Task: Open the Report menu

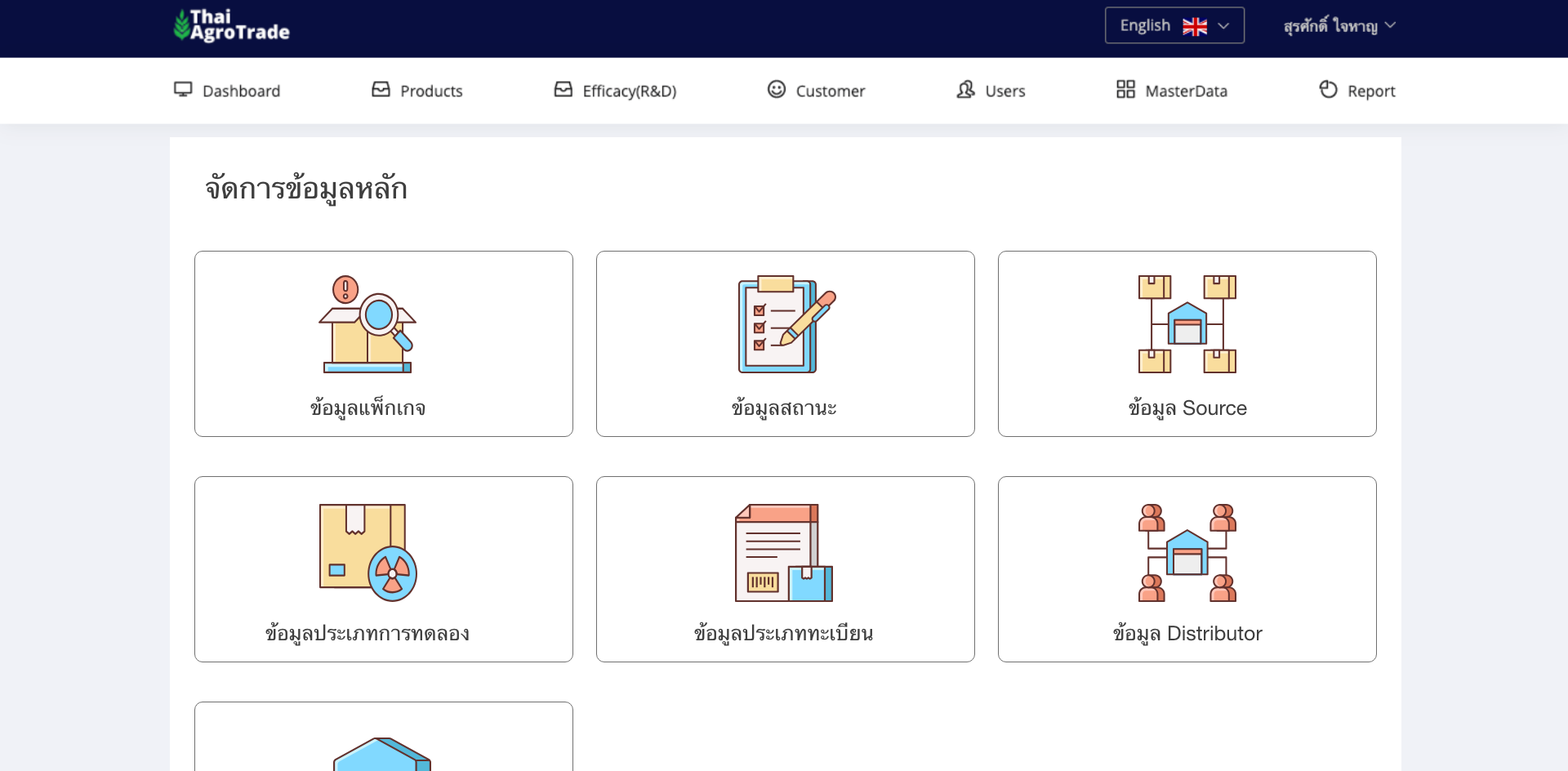Action: [1357, 91]
